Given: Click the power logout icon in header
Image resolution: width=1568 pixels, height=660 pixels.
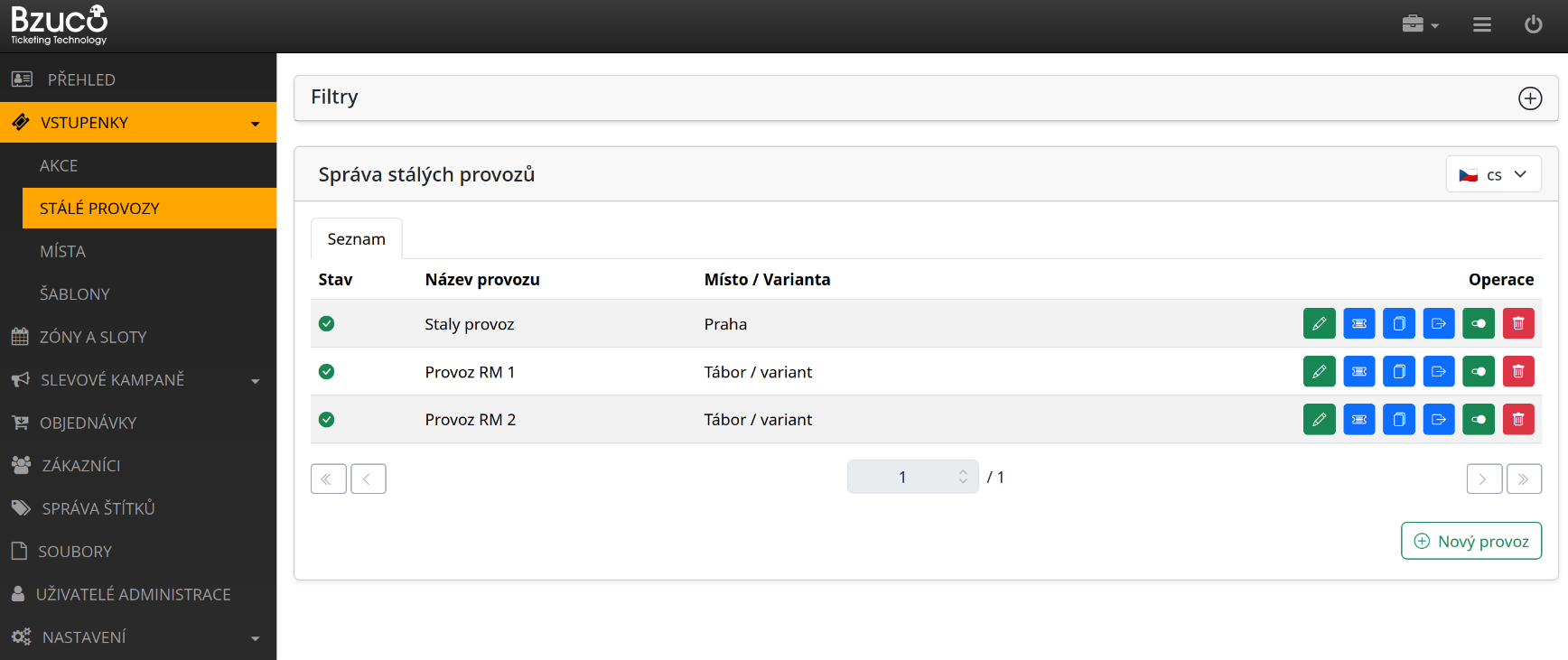Looking at the screenshot, I should [1533, 24].
